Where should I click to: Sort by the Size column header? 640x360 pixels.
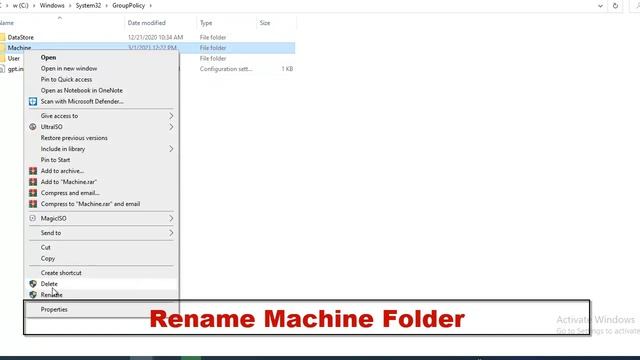pyautogui.click(x=265, y=23)
